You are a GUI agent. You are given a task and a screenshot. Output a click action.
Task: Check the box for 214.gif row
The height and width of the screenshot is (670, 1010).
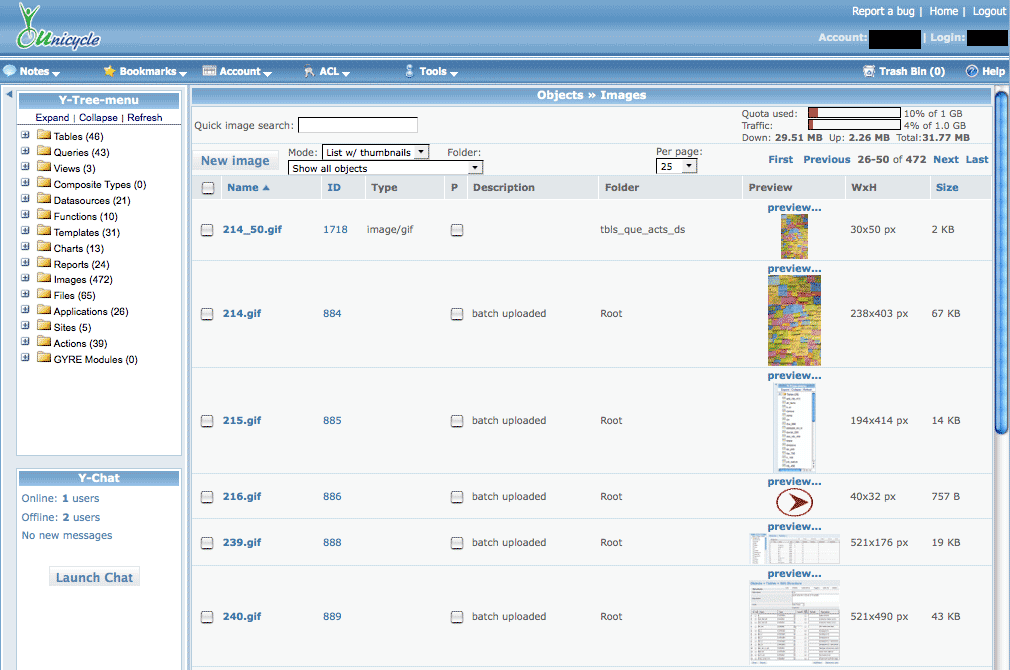click(207, 314)
